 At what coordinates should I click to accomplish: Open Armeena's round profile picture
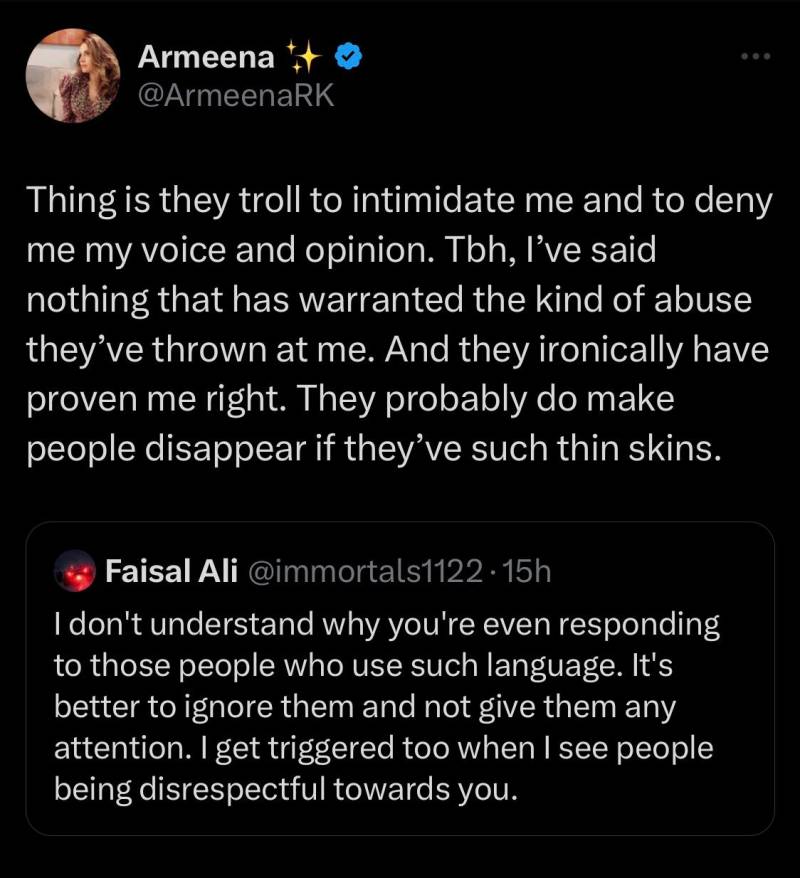[x=73, y=76]
